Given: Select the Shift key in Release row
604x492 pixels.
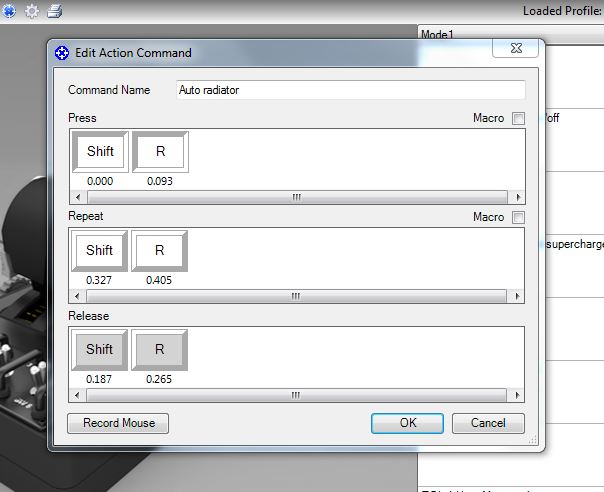Looking at the screenshot, I should click(99, 349).
